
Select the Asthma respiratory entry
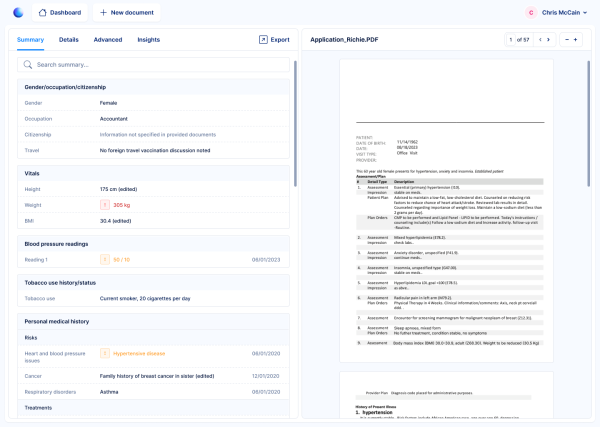[109, 392]
